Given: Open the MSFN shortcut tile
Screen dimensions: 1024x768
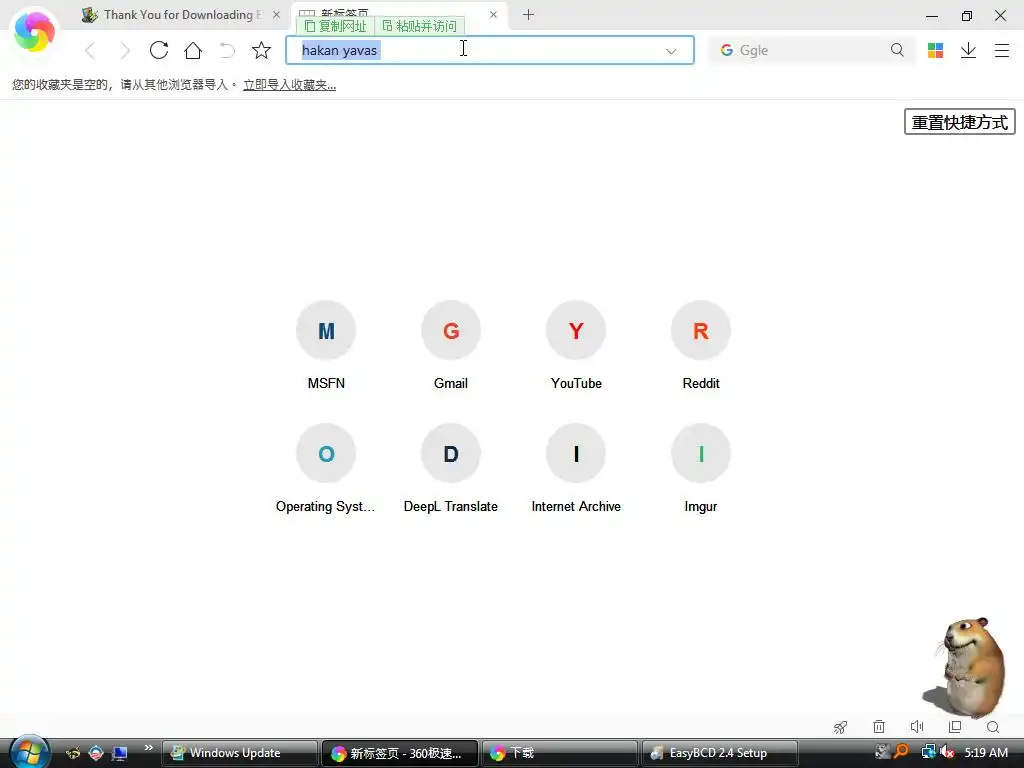Looking at the screenshot, I should (326, 345).
